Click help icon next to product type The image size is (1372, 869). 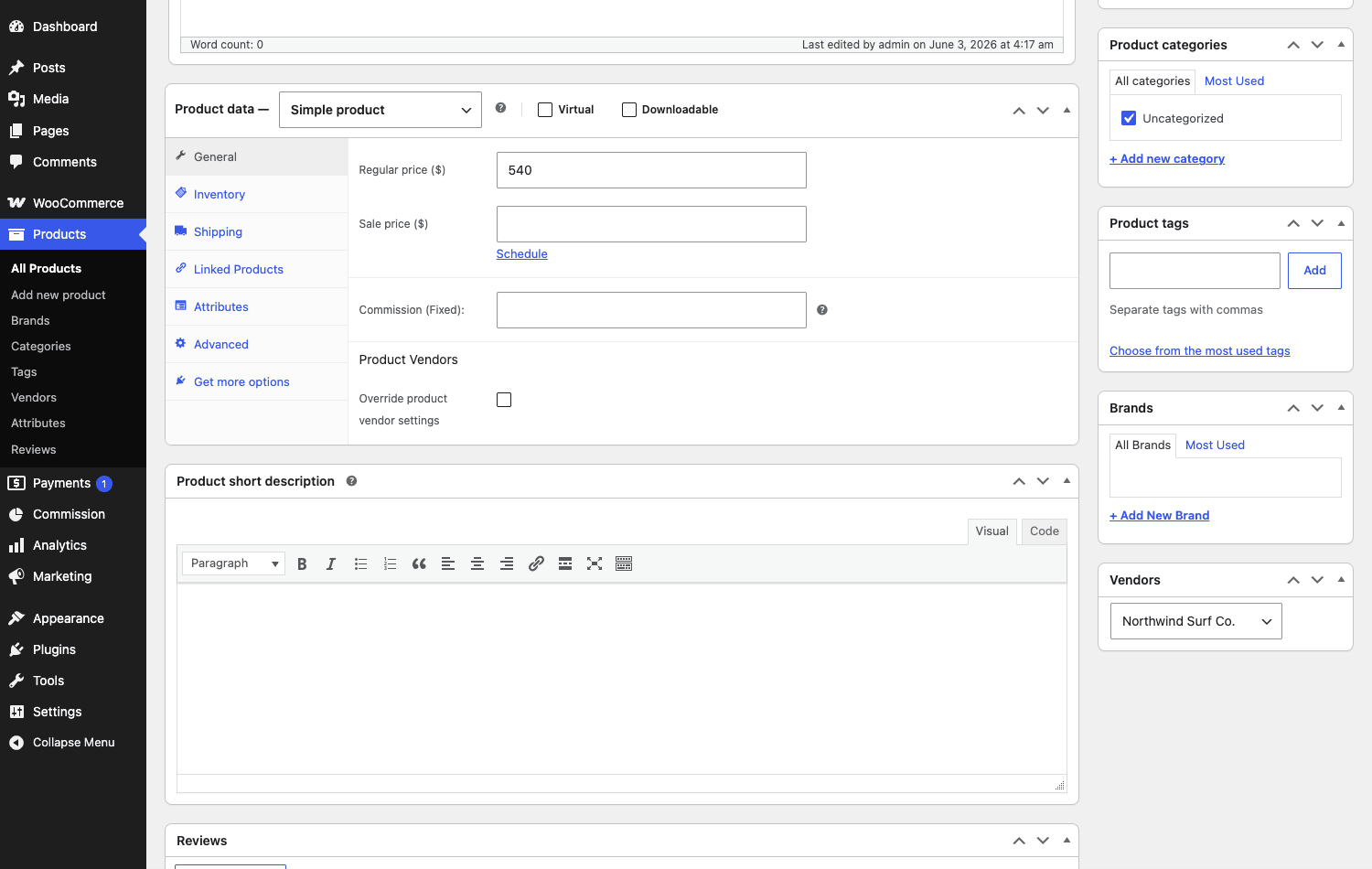500,108
